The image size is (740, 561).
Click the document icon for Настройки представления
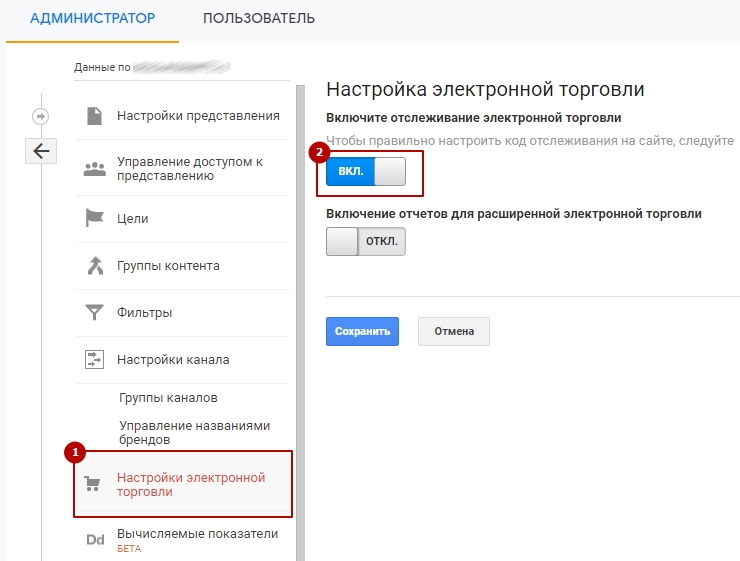pos(94,116)
